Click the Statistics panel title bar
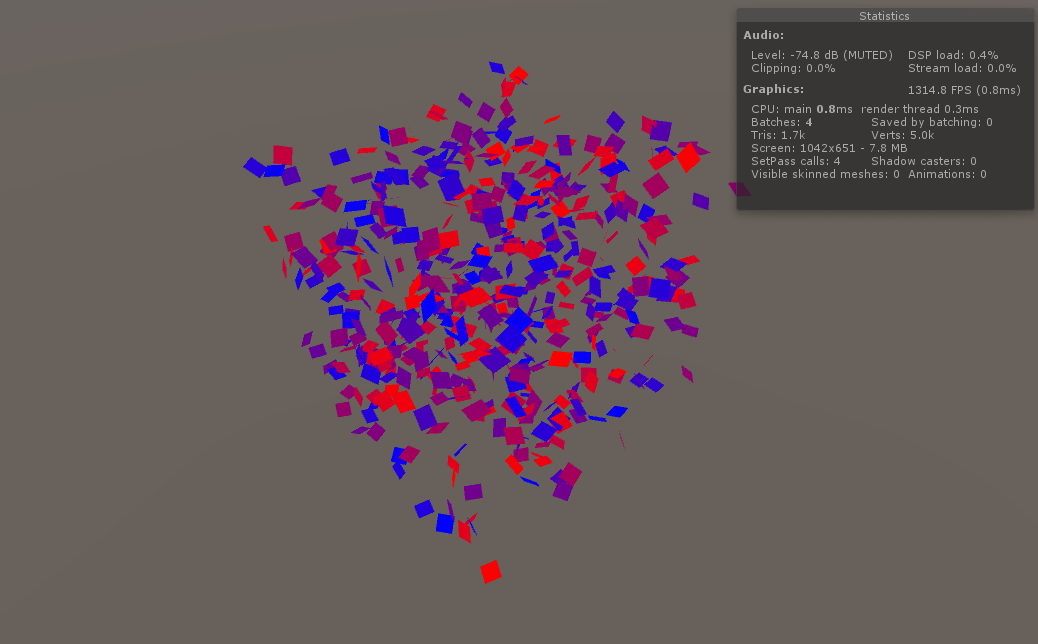The width and height of the screenshot is (1038, 644). 884,15
